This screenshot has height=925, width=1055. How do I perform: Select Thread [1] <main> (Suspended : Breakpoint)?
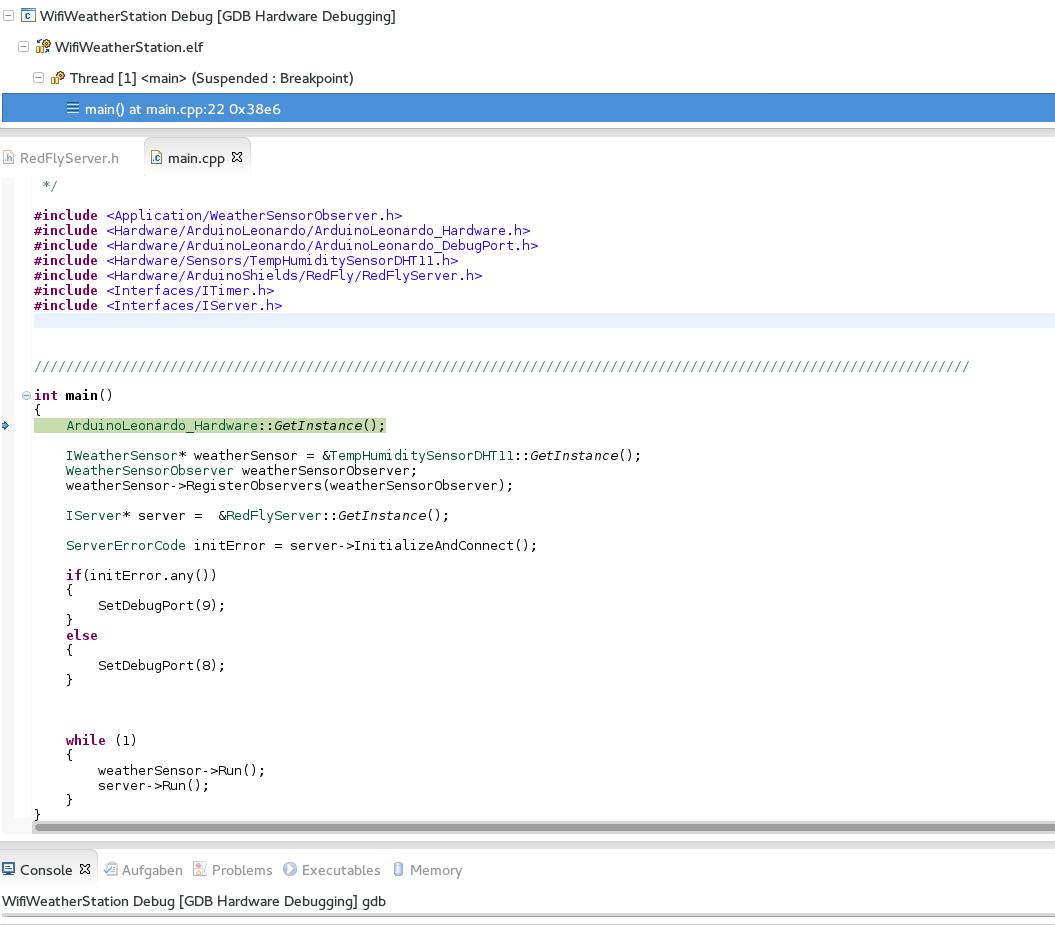click(211, 78)
